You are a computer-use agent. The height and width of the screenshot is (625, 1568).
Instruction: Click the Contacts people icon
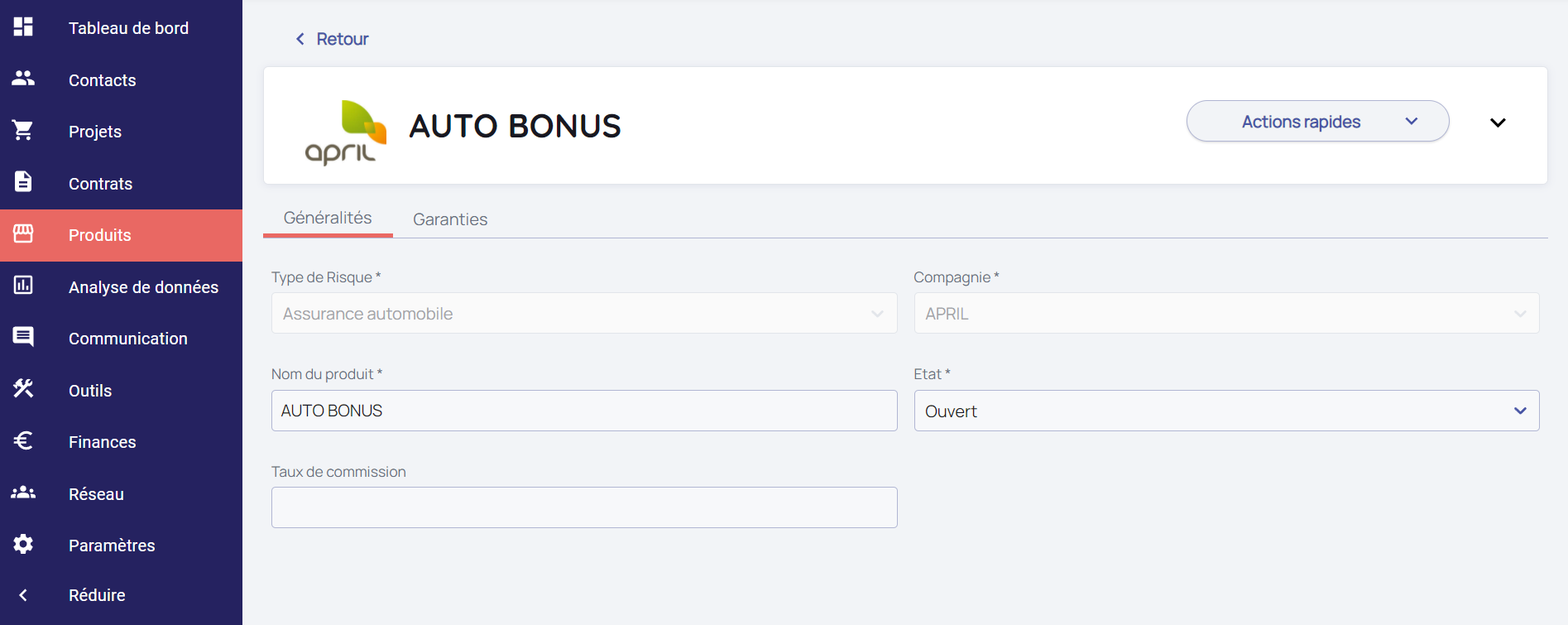coord(23,79)
